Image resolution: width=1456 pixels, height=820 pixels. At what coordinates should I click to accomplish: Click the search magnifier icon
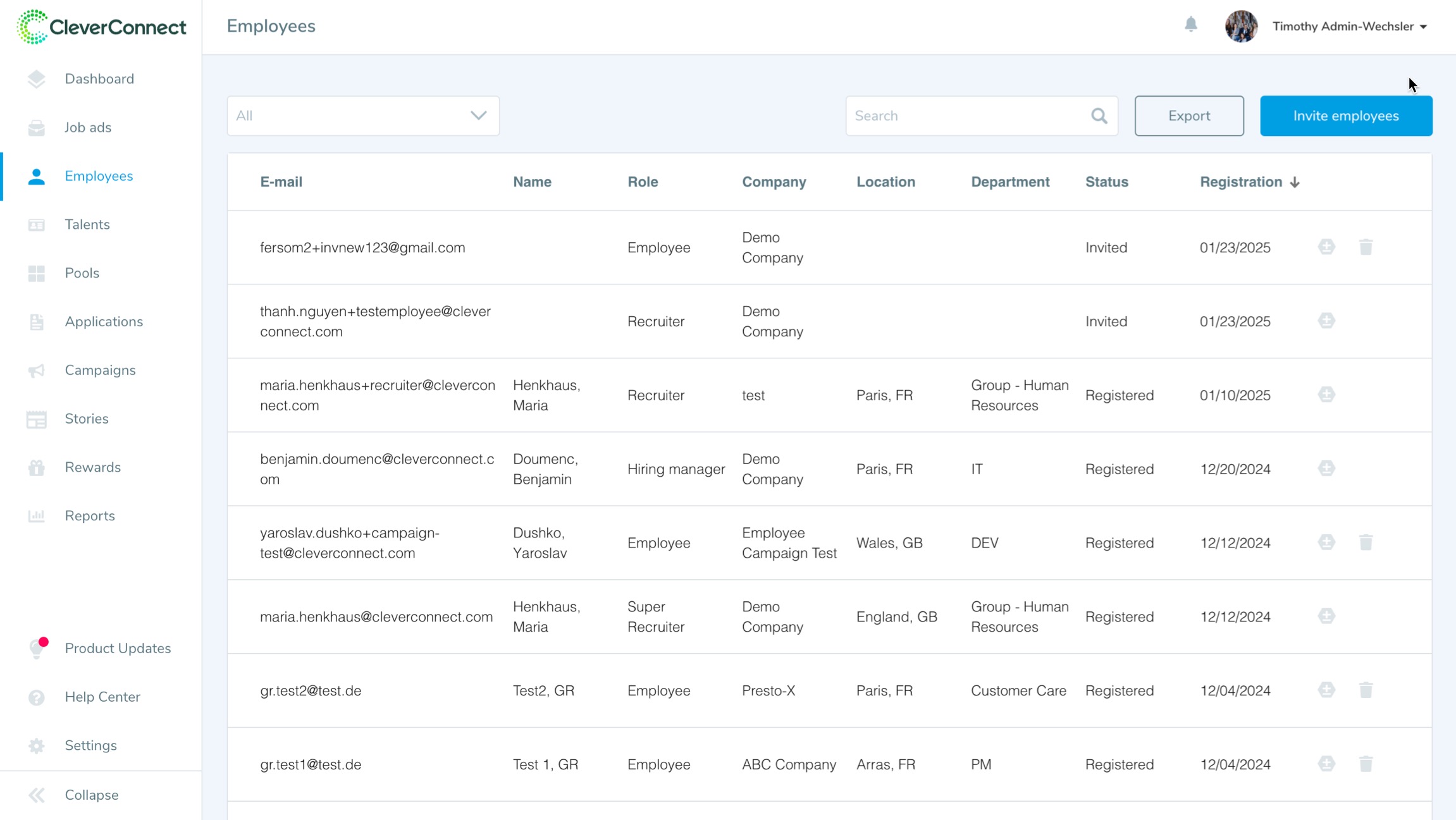click(1099, 116)
